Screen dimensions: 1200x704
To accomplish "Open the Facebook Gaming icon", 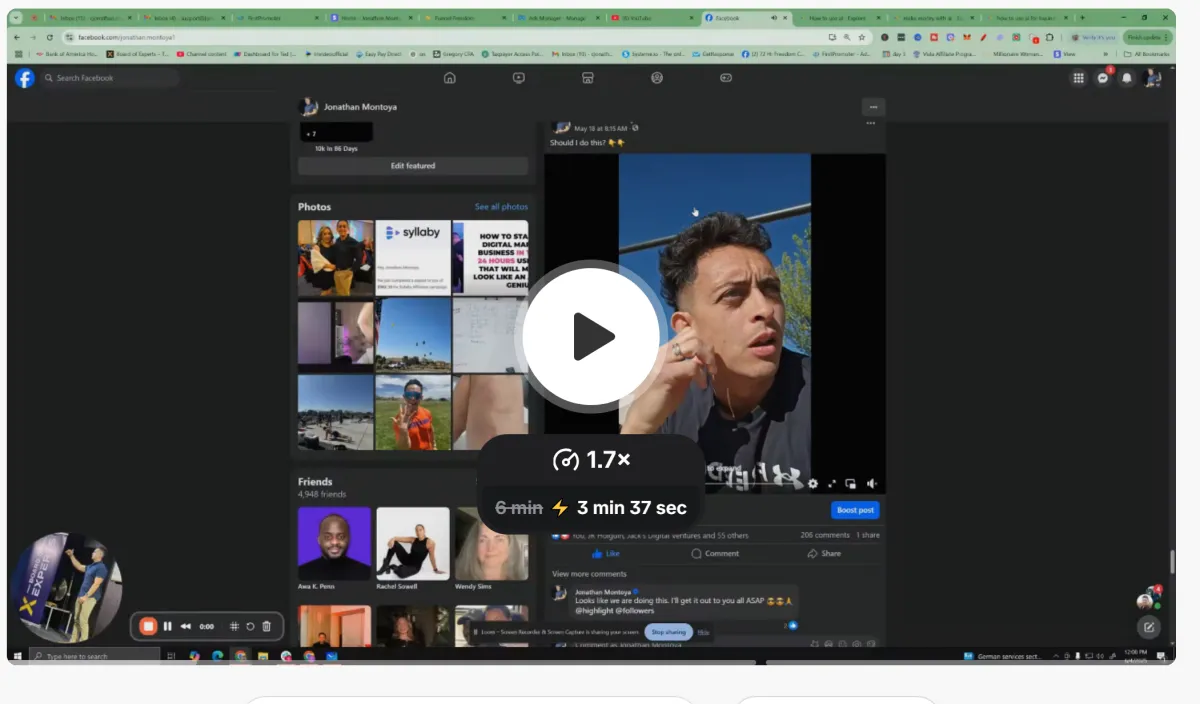I will coord(726,78).
